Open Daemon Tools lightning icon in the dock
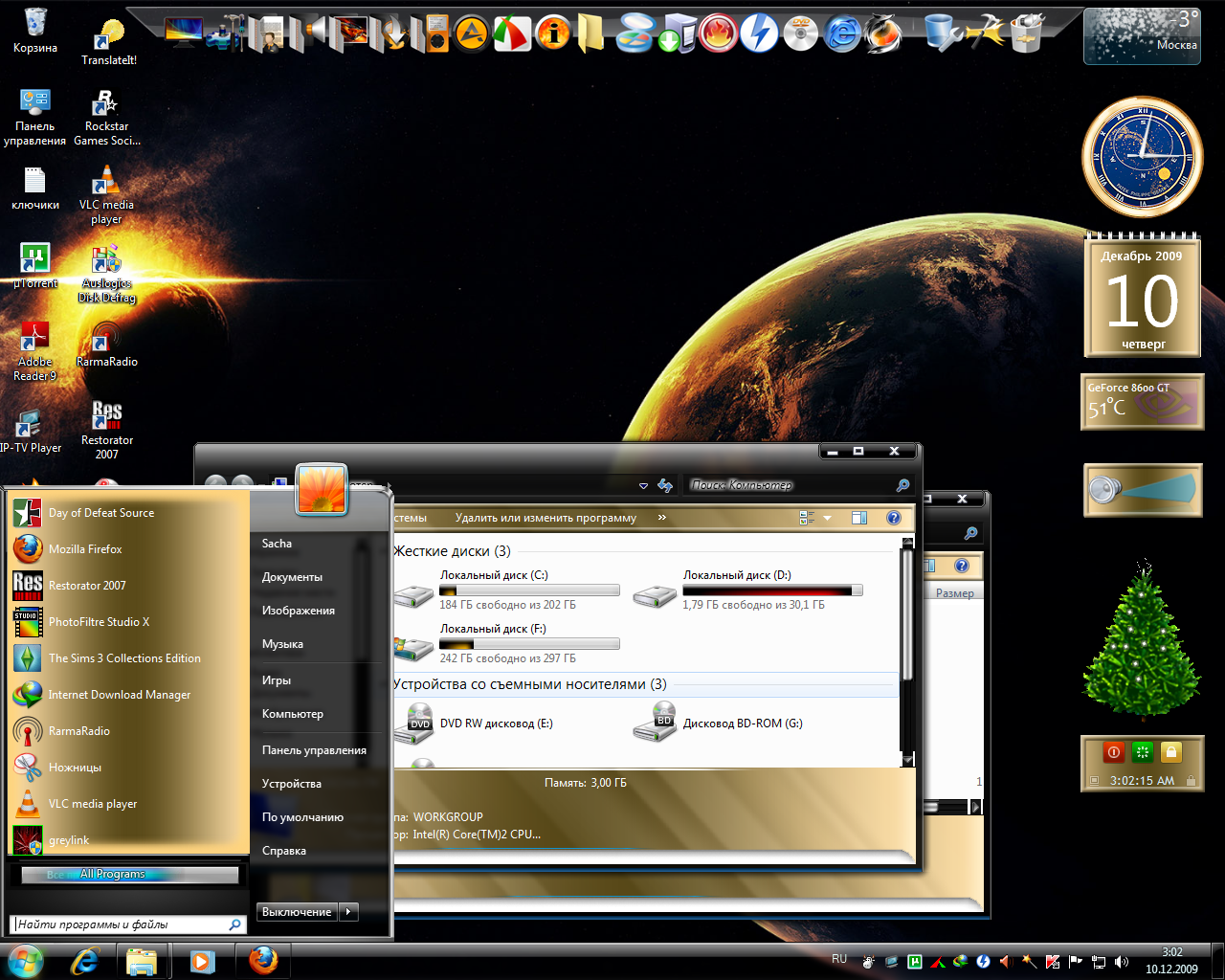Image resolution: width=1225 pixels, height=980 pixels. tap(759, 34)
